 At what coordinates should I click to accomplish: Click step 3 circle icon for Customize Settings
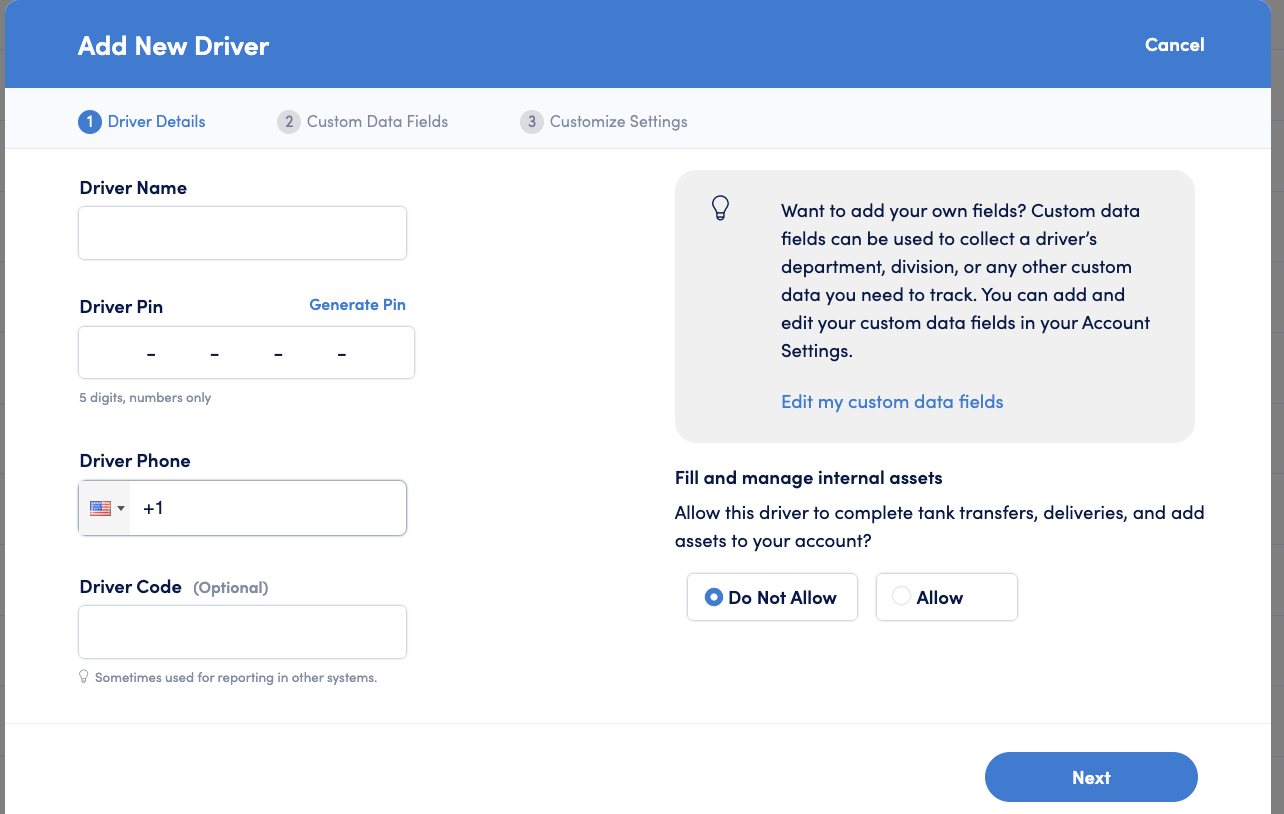point(532,122)
